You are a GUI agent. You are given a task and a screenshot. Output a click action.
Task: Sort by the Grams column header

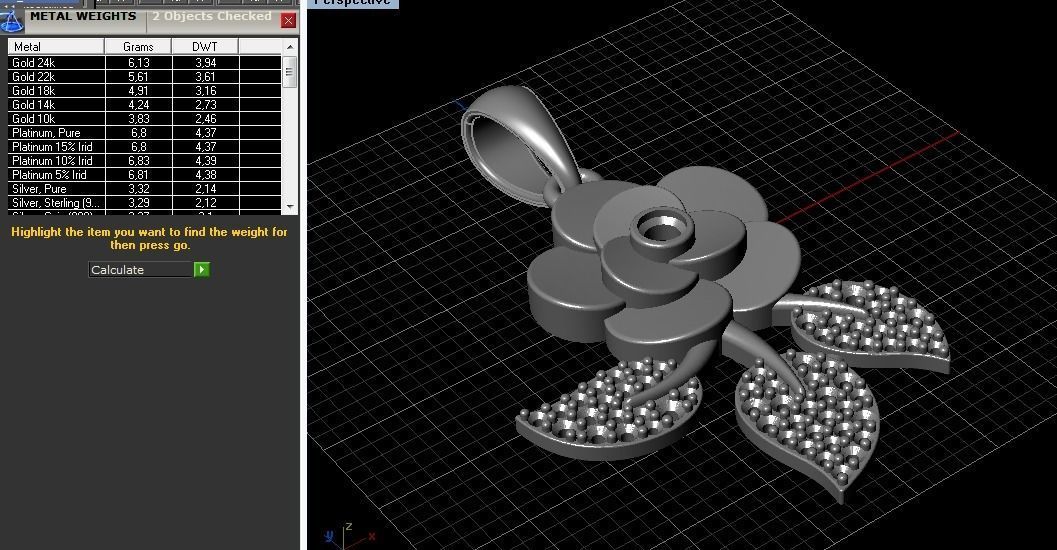[138, 47]
